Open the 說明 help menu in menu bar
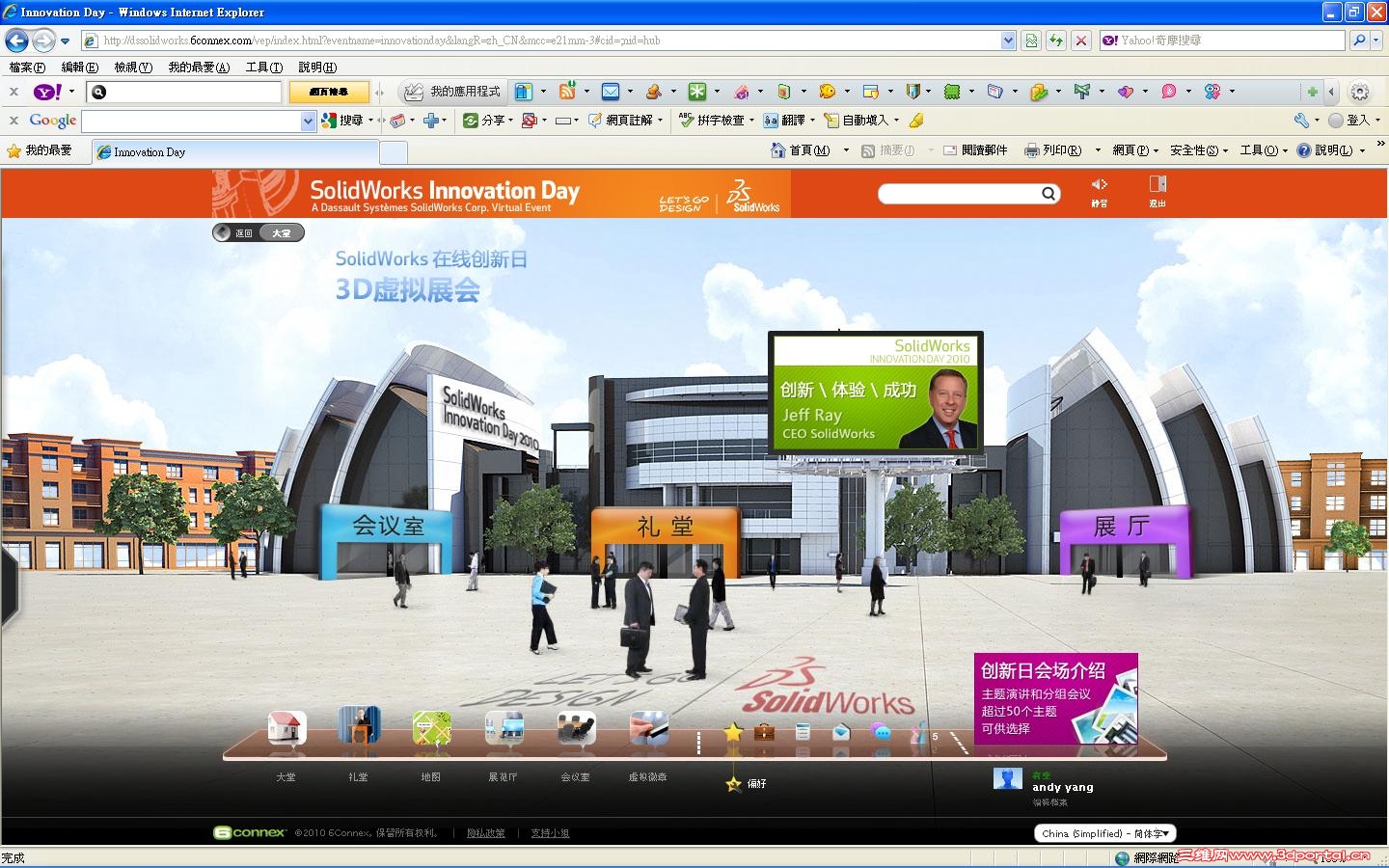Viewport: 1389px width, 868px height. click(x=317, y=68)
